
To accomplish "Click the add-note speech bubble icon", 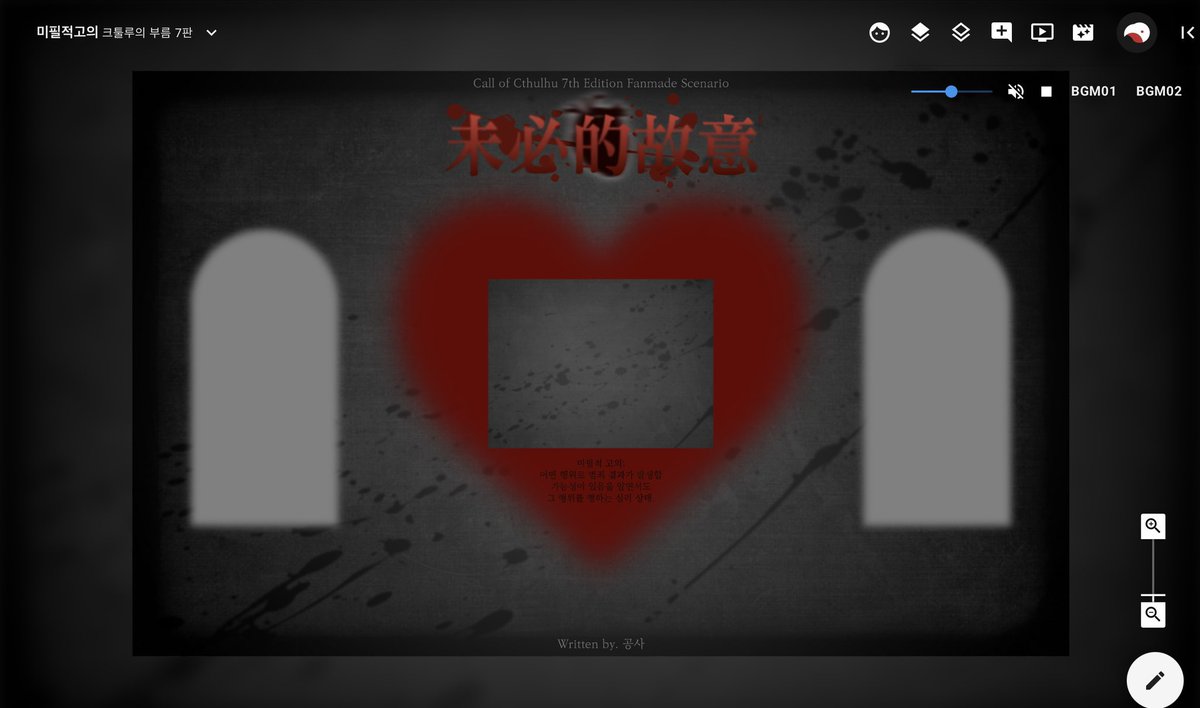I will point(1001,32).
